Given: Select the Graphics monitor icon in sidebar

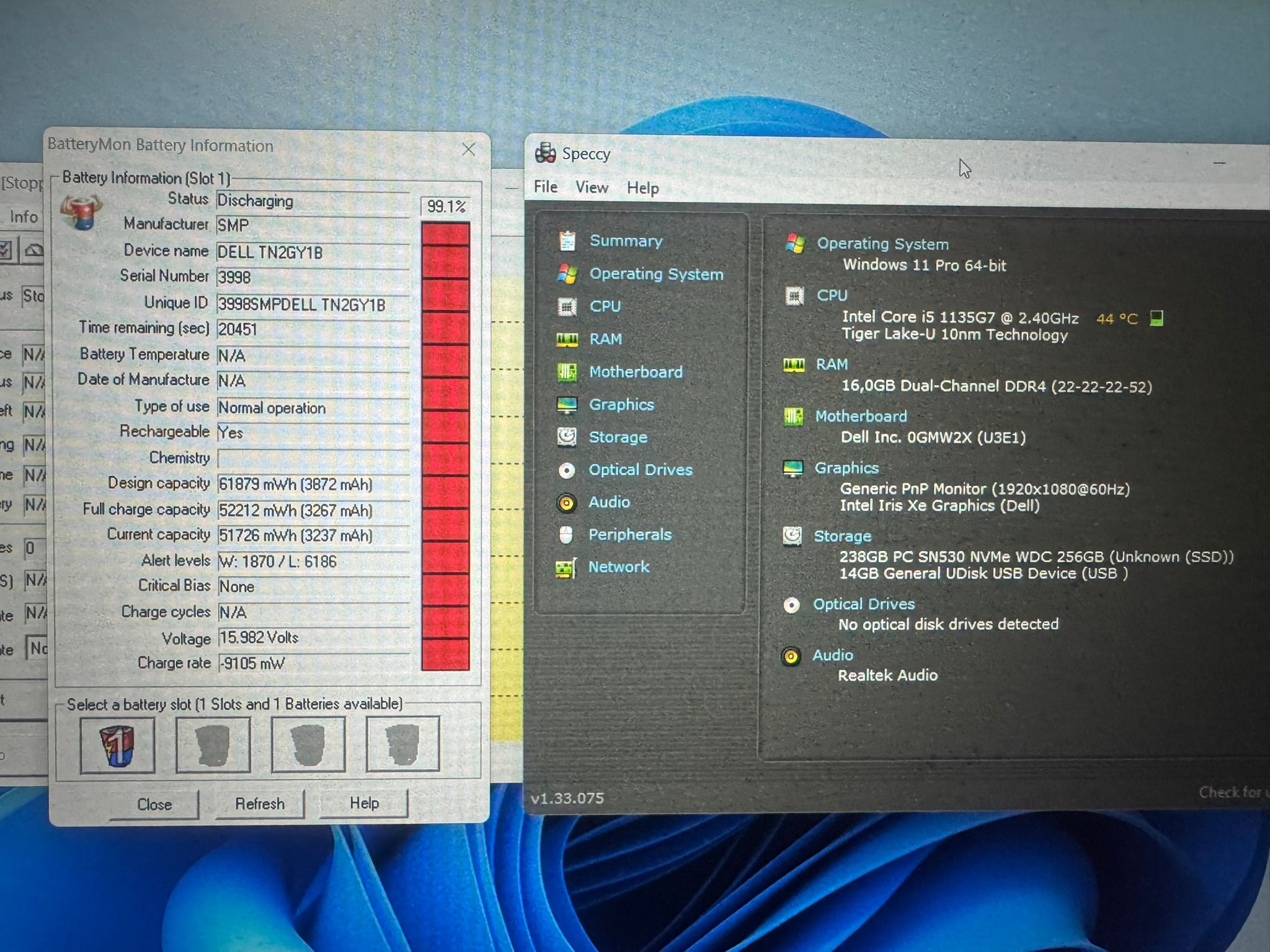Looking at the screenshot, I should pyautogui.click(x=567, y=405).
